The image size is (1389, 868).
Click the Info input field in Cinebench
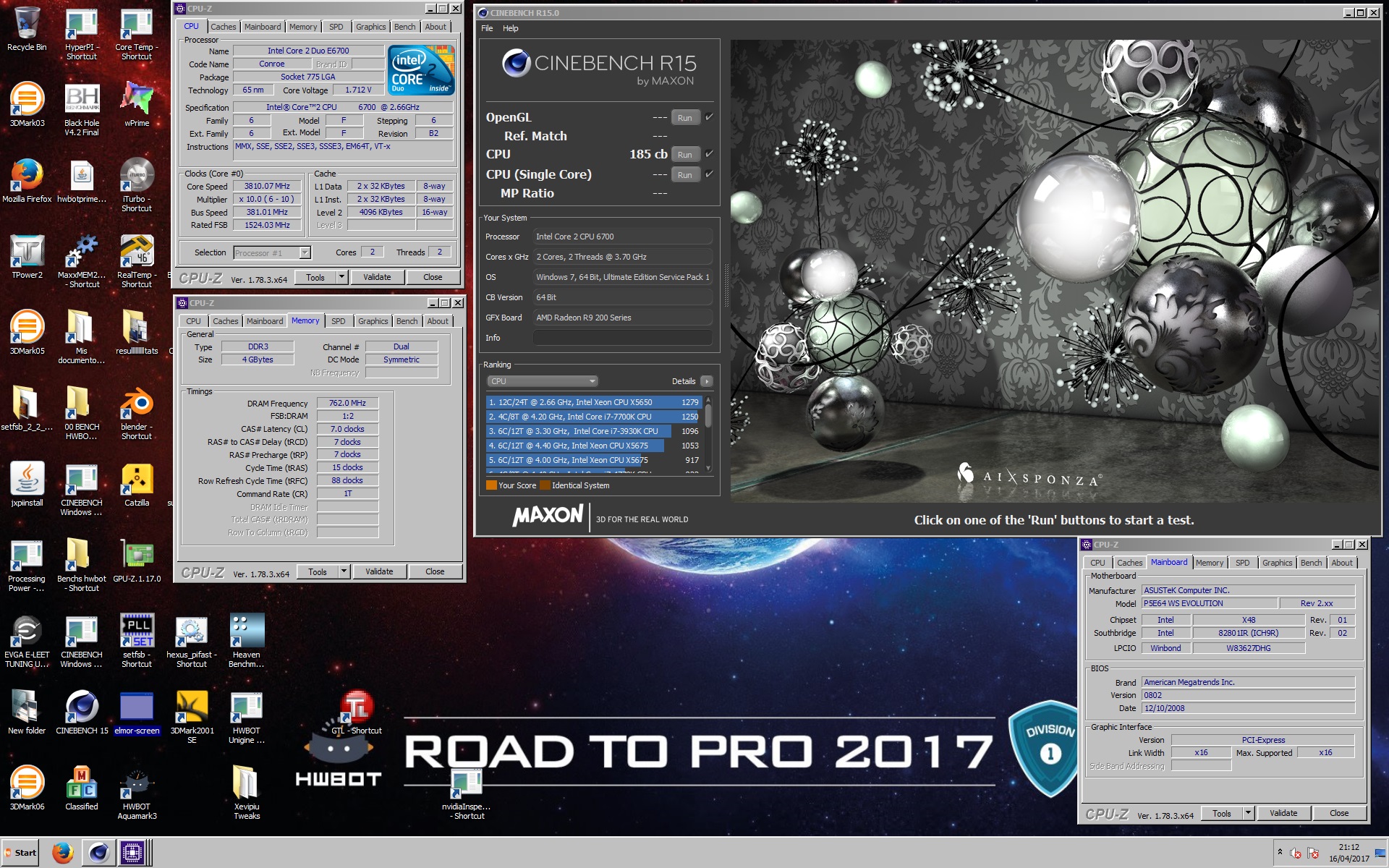(623, 338)
